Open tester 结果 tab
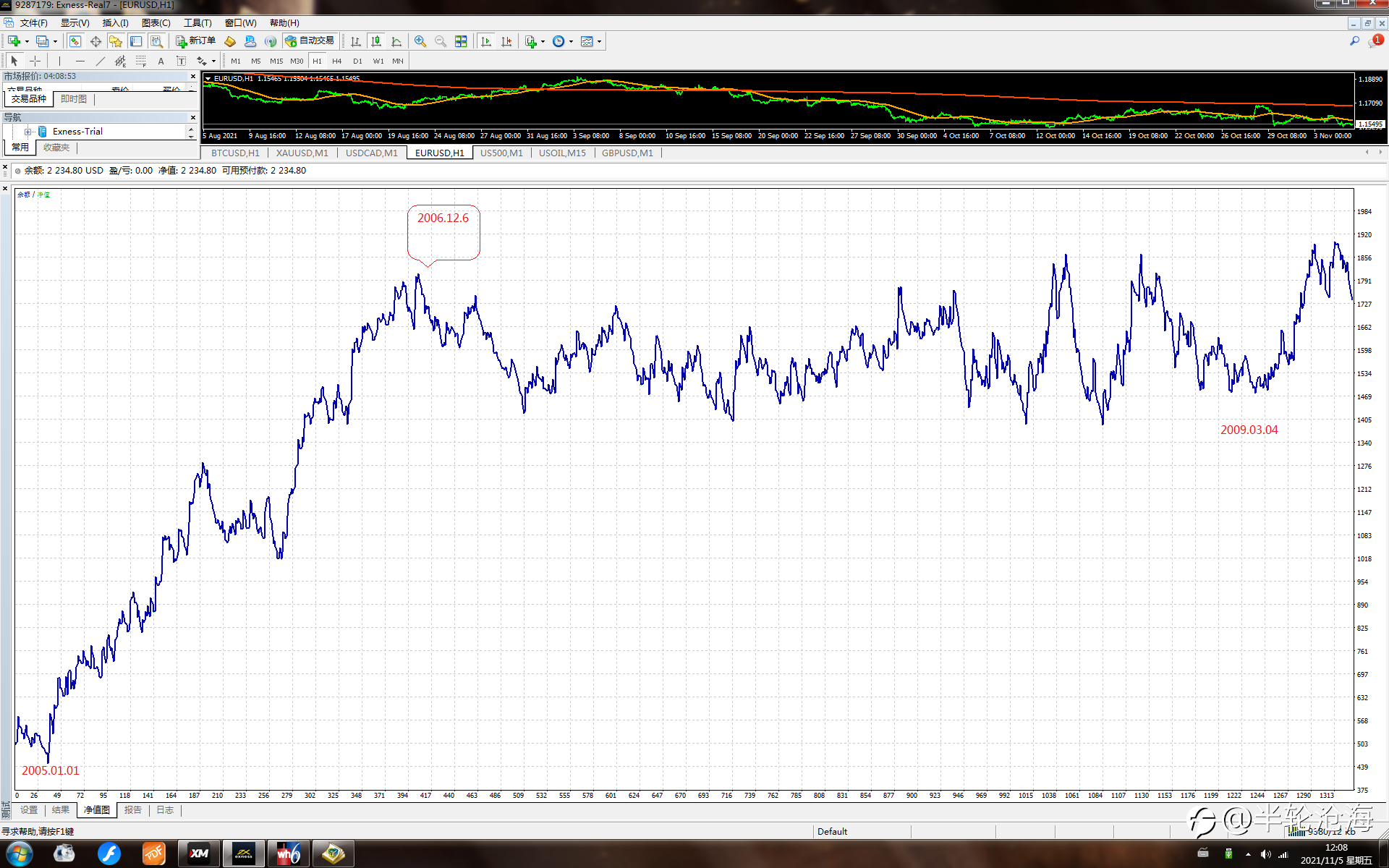The image size is (1389, 868). [x=61, y=810]
